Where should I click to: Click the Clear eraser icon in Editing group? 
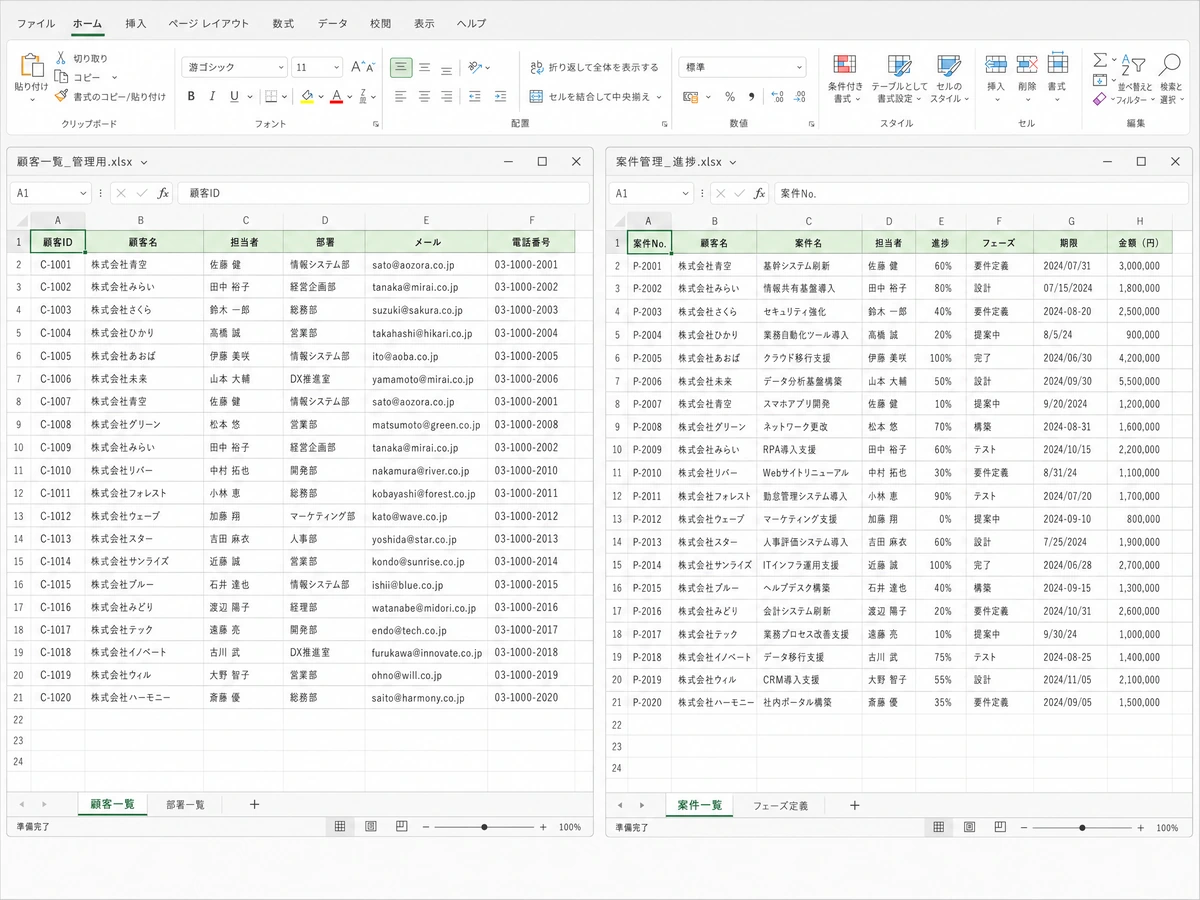[x=1100, y=99]
